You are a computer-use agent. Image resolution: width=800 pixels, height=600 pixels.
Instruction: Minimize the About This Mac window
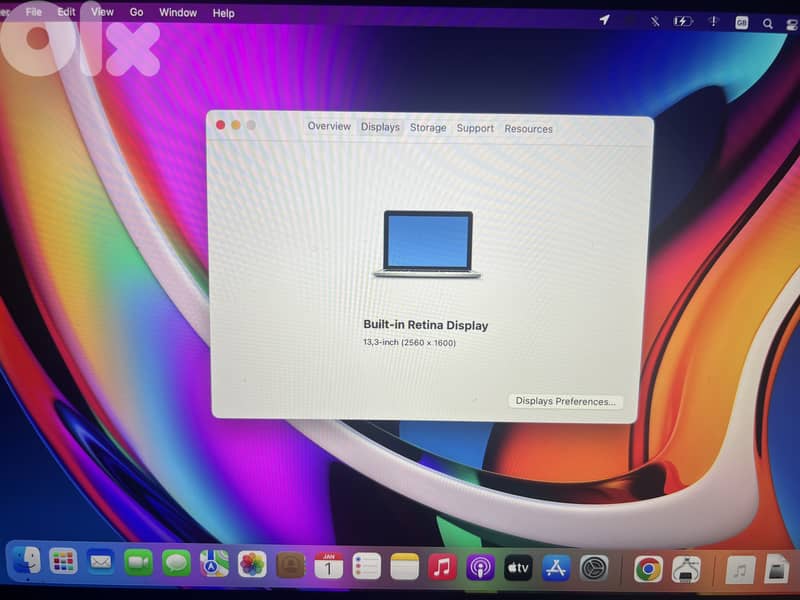[x=236, y=125]
